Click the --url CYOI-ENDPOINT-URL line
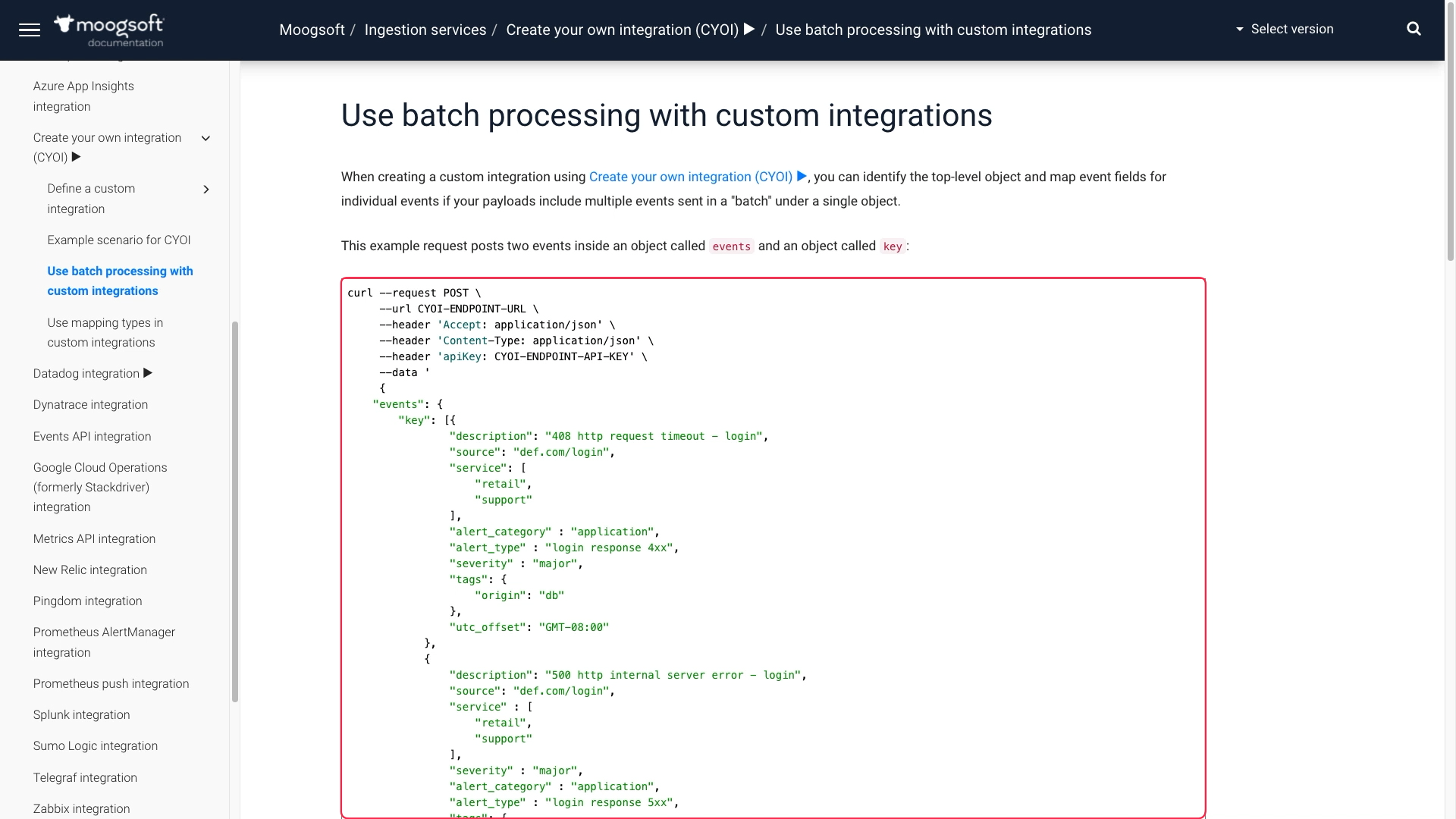This screenshot has height=819, width=1456. (459, 309)
